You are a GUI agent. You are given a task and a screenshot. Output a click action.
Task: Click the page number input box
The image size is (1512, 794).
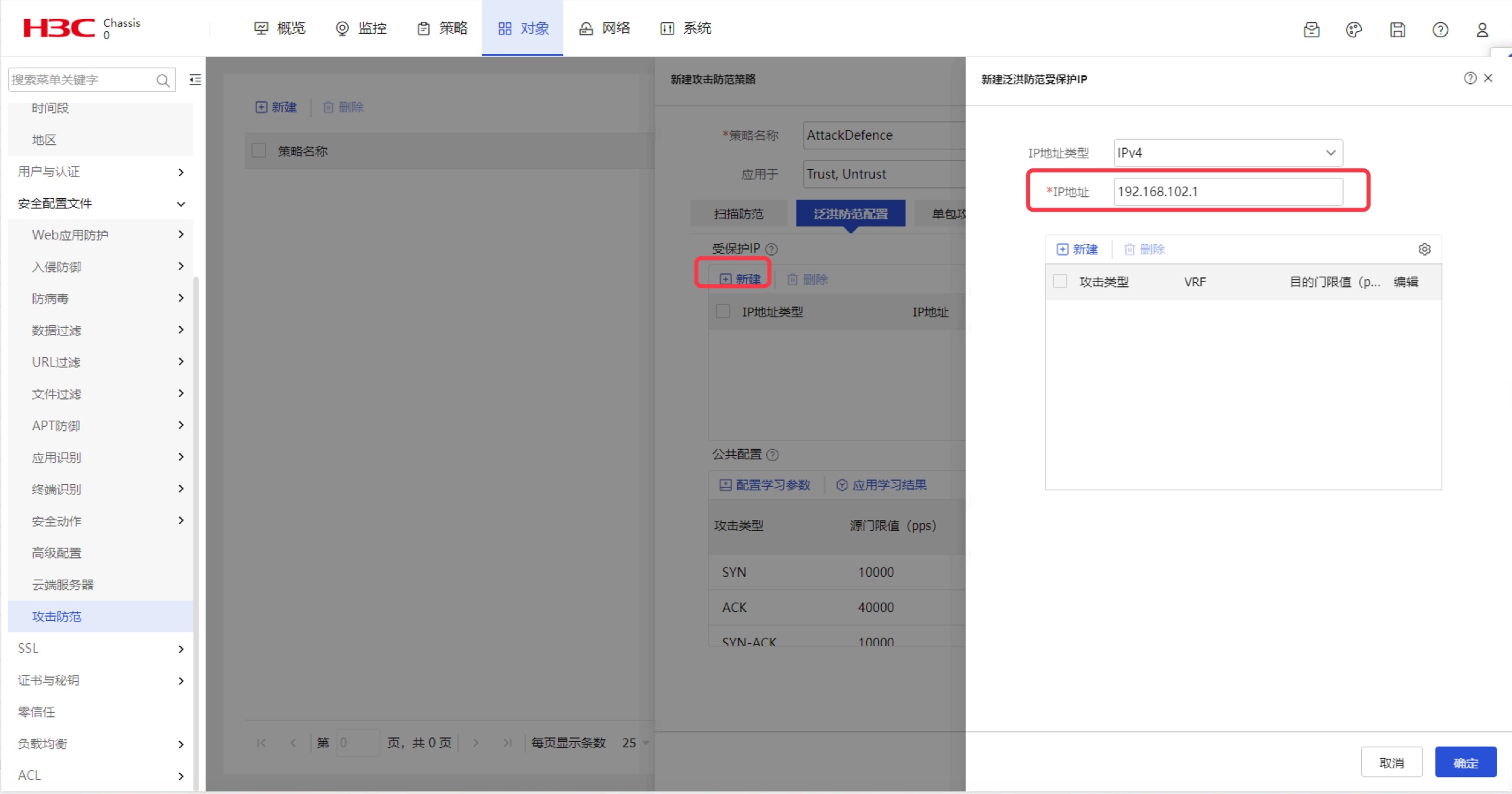[358, 743]
